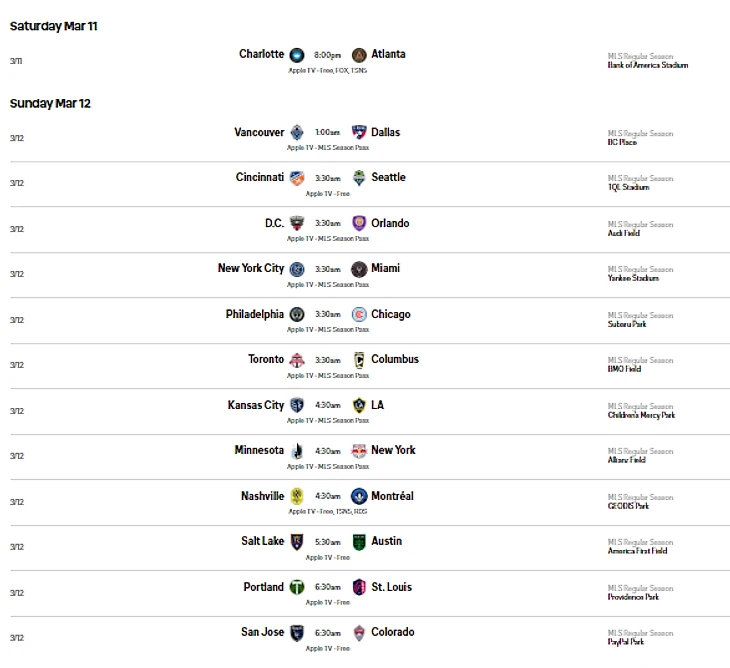
Task: Click the FC Dallas crest icon
Action: (359, 132)
